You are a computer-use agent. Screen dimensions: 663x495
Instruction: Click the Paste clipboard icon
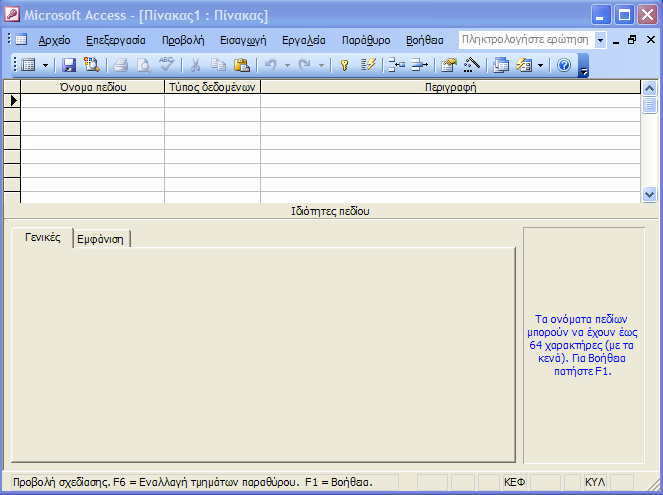coord(242,65)
